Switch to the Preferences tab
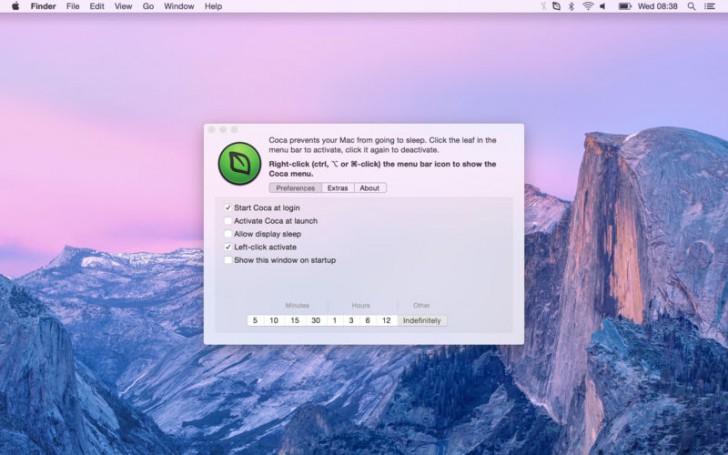 [295, 188]
